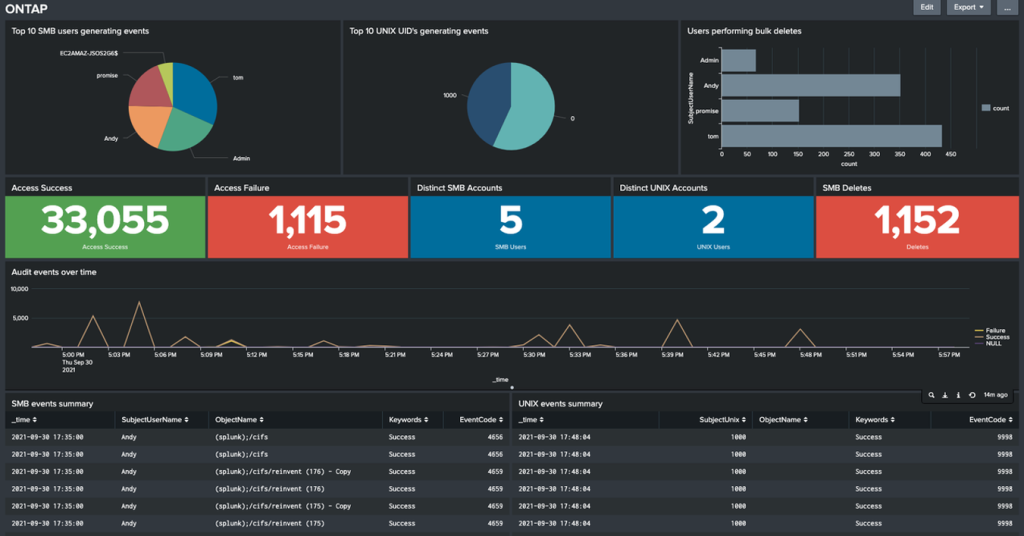Toggle Success series in audit events legend
Viewport: 1024px width, 536px height.
tap(995, 337)
